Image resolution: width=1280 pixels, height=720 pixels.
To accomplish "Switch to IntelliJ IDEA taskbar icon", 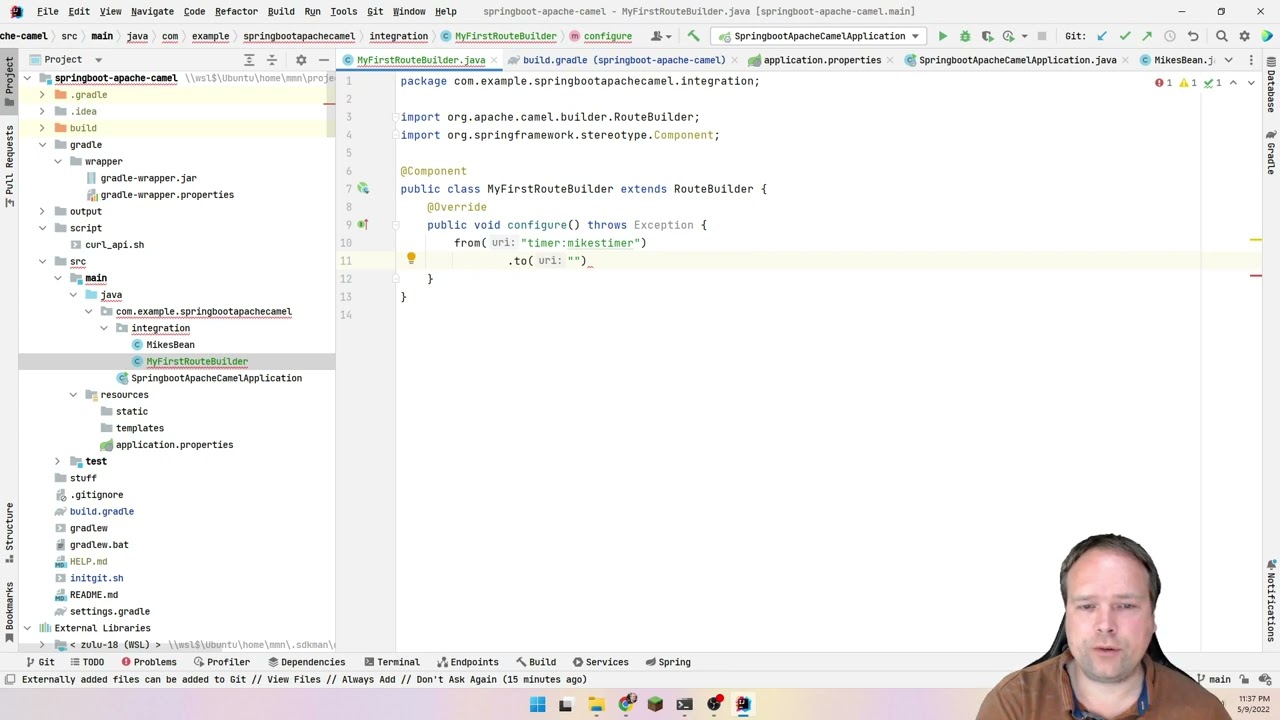I will click(x=743, y=704).
